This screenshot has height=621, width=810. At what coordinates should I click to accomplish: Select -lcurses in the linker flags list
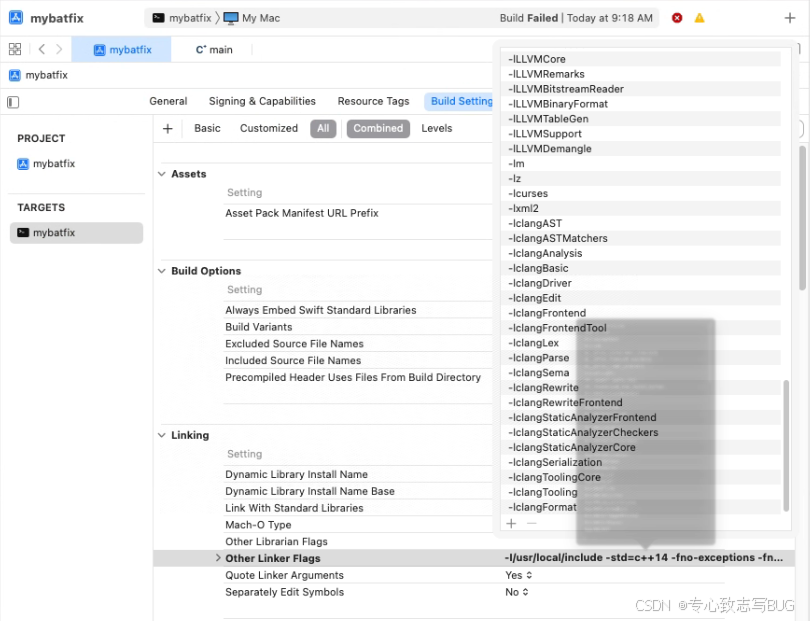[527, 193]
